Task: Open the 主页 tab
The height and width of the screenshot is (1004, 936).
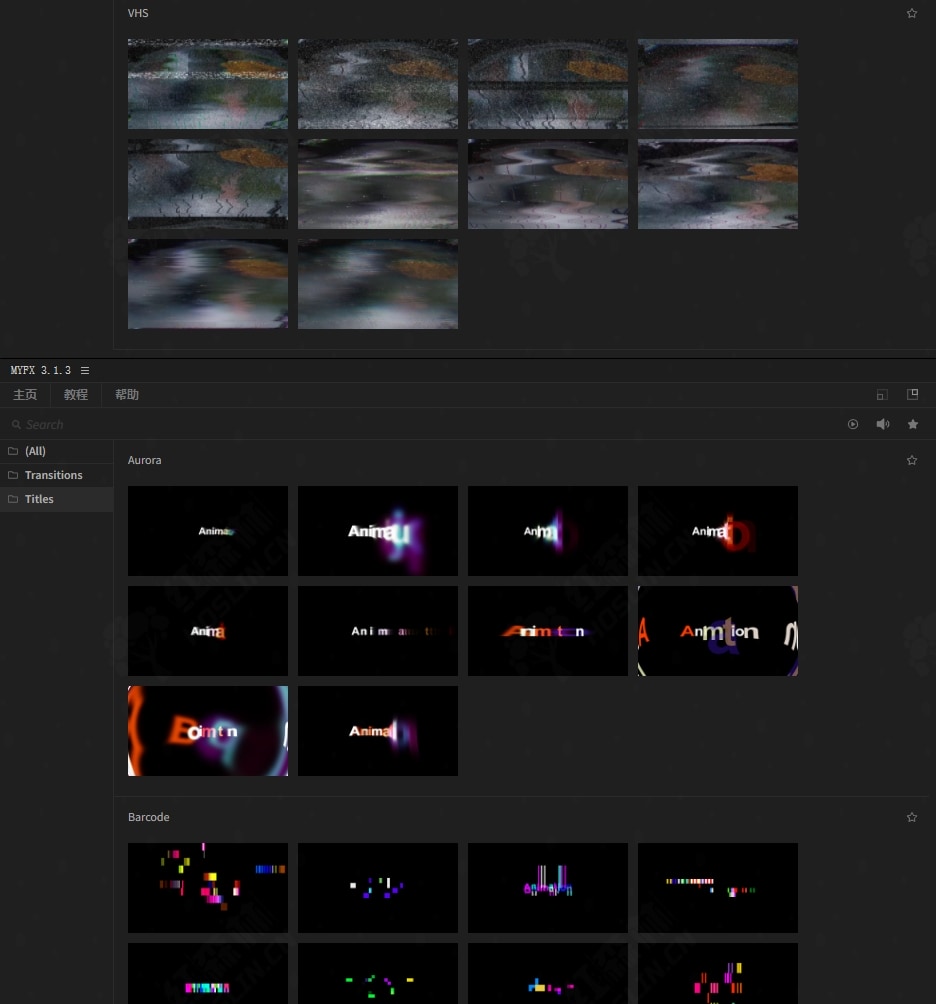Action: tap(25, 394)
